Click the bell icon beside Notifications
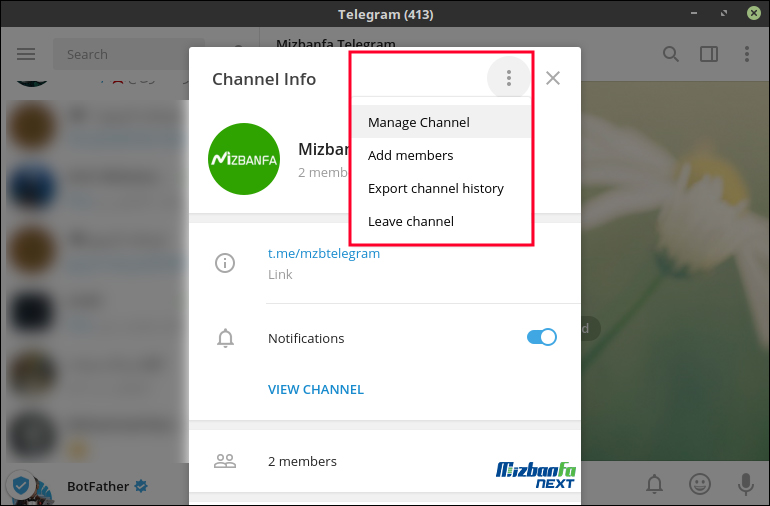Screen dimensions: 770x506 [x=225, y=338]
